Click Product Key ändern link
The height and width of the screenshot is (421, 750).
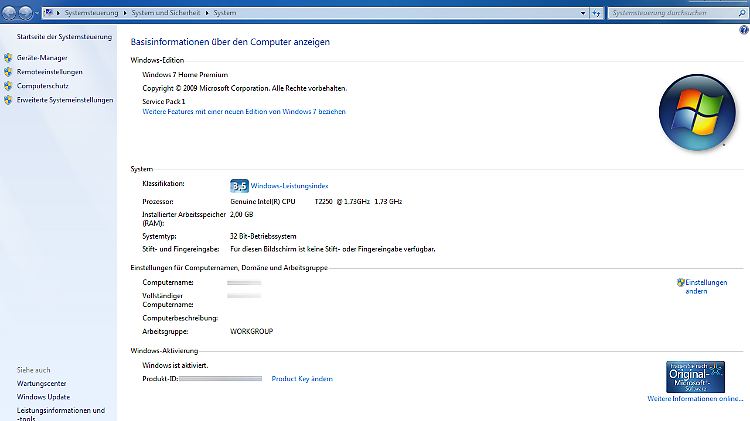(302, 379)
